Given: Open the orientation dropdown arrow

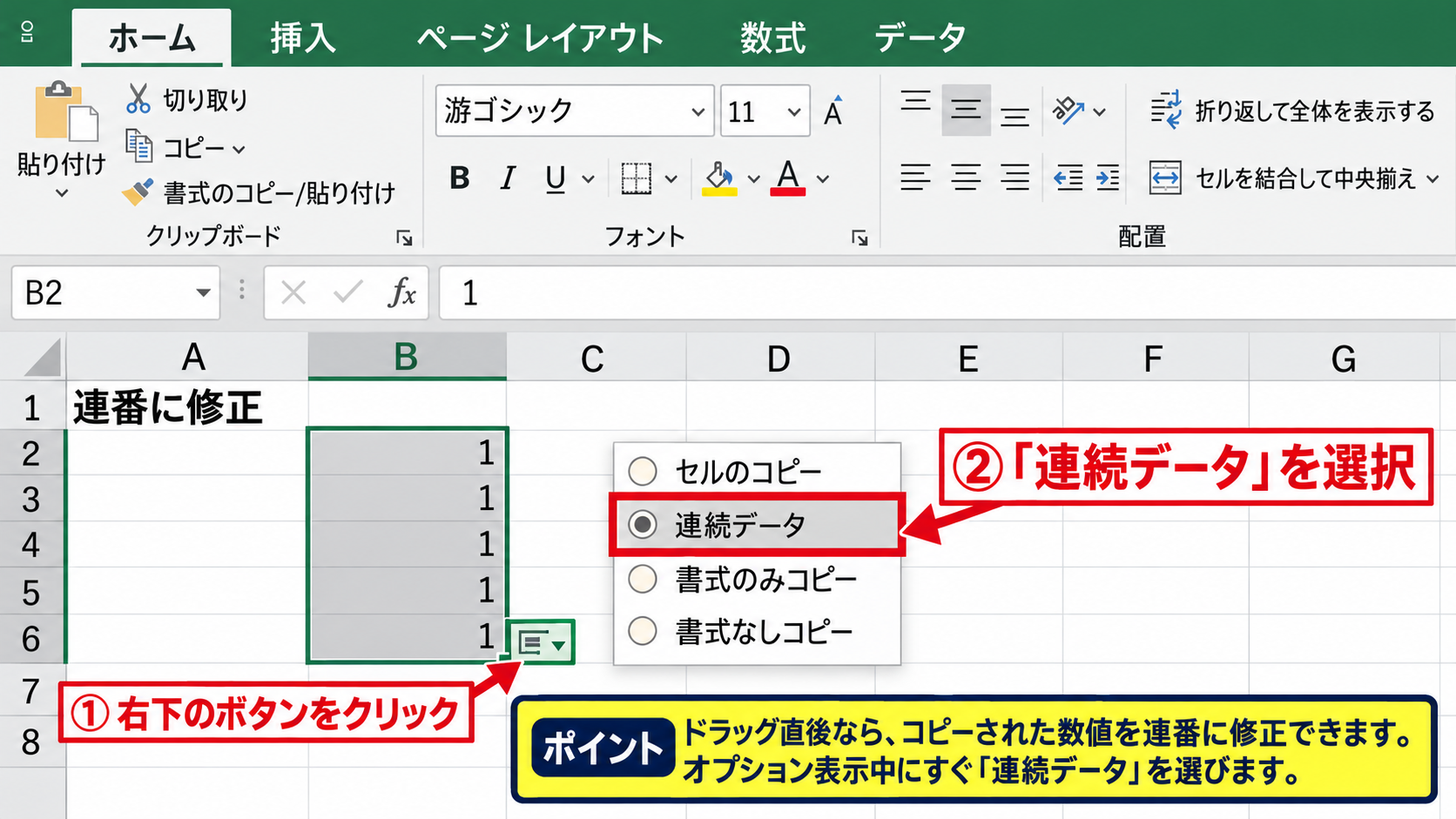Looking at the screenshot, I should (1100, 111).
